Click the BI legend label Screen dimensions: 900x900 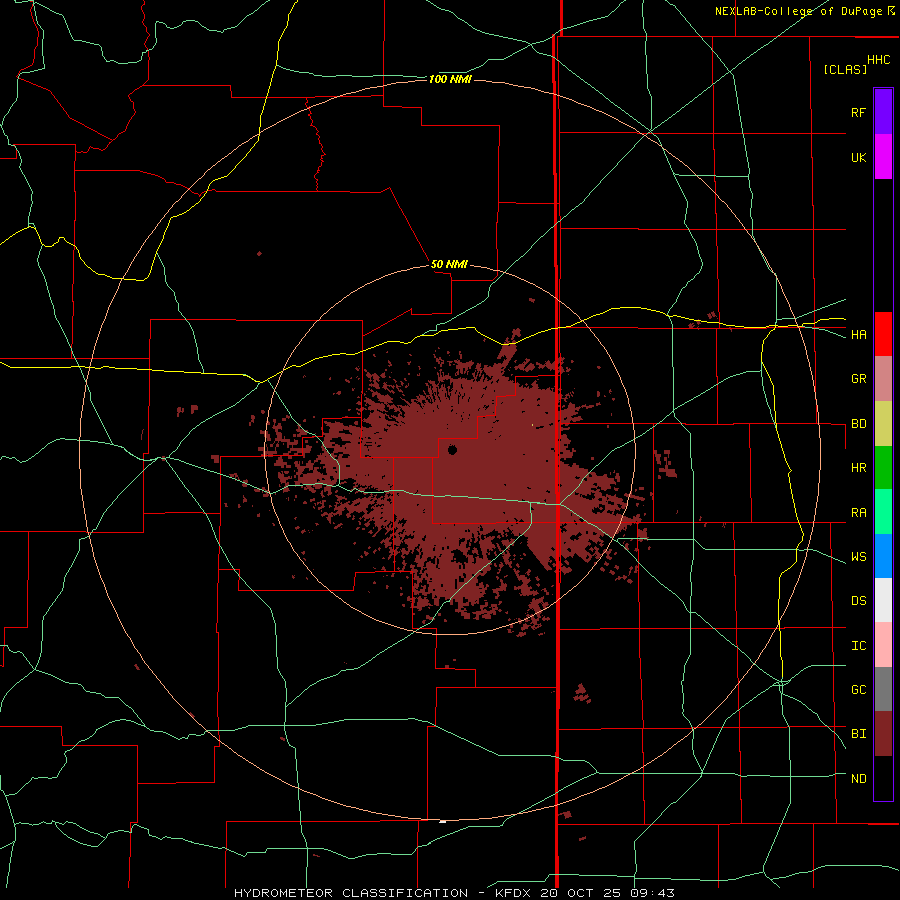pos(858,734)
